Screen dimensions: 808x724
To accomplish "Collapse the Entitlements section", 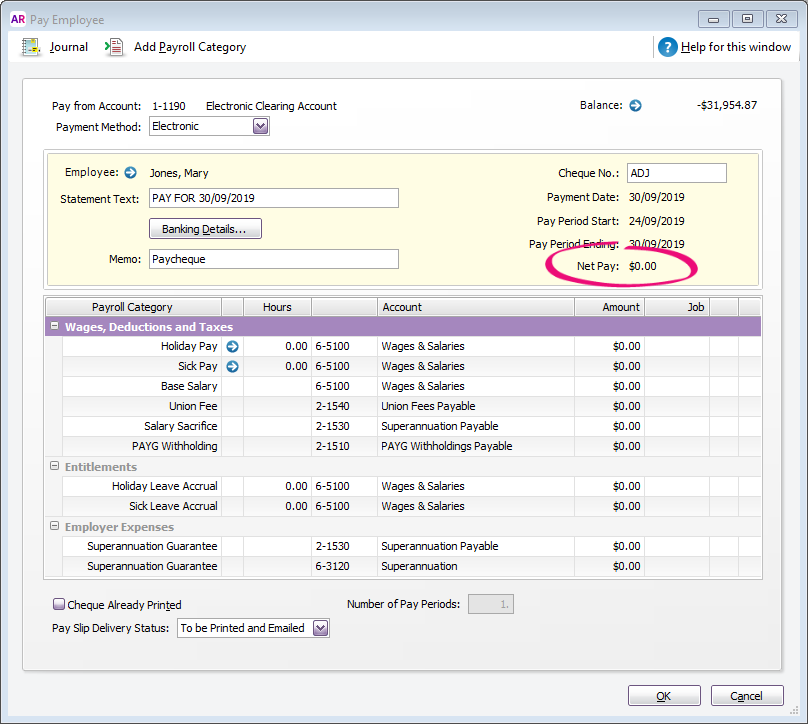I will point(54,466).
